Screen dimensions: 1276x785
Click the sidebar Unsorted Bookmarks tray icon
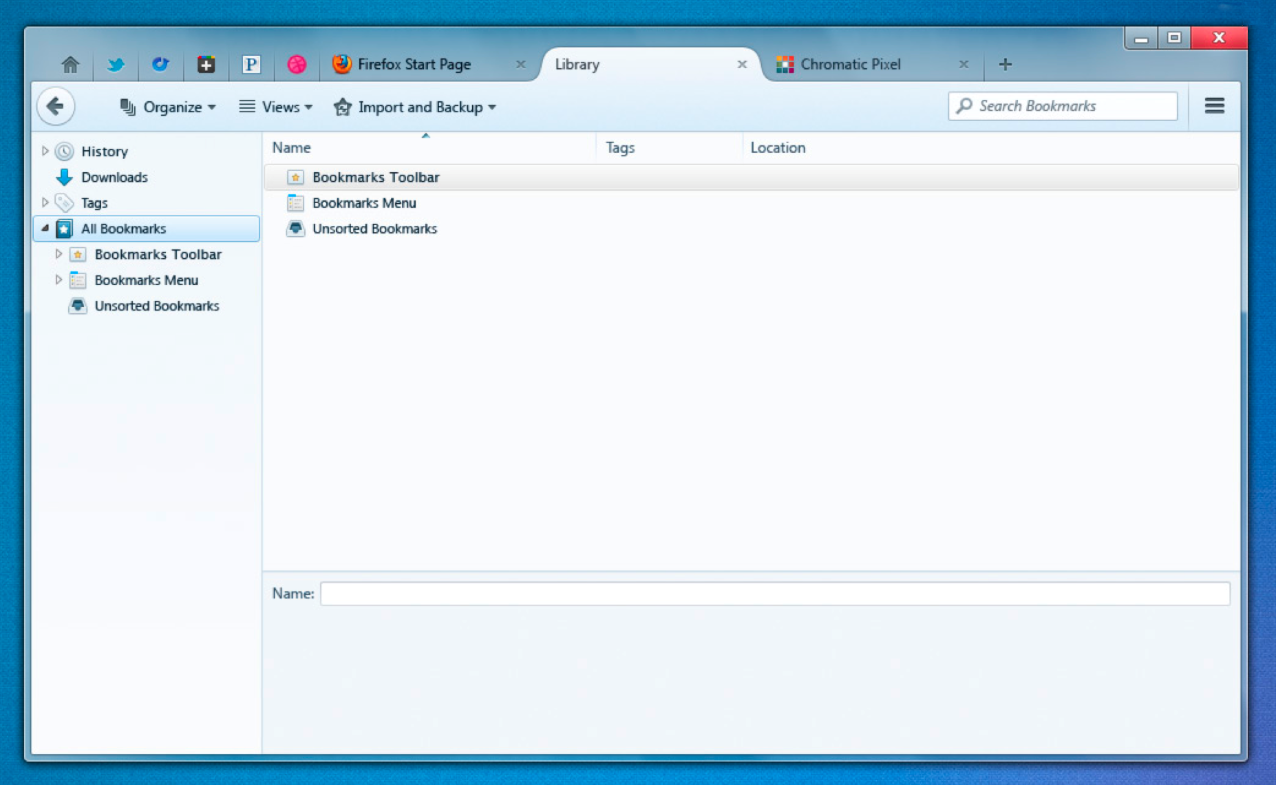78,306
